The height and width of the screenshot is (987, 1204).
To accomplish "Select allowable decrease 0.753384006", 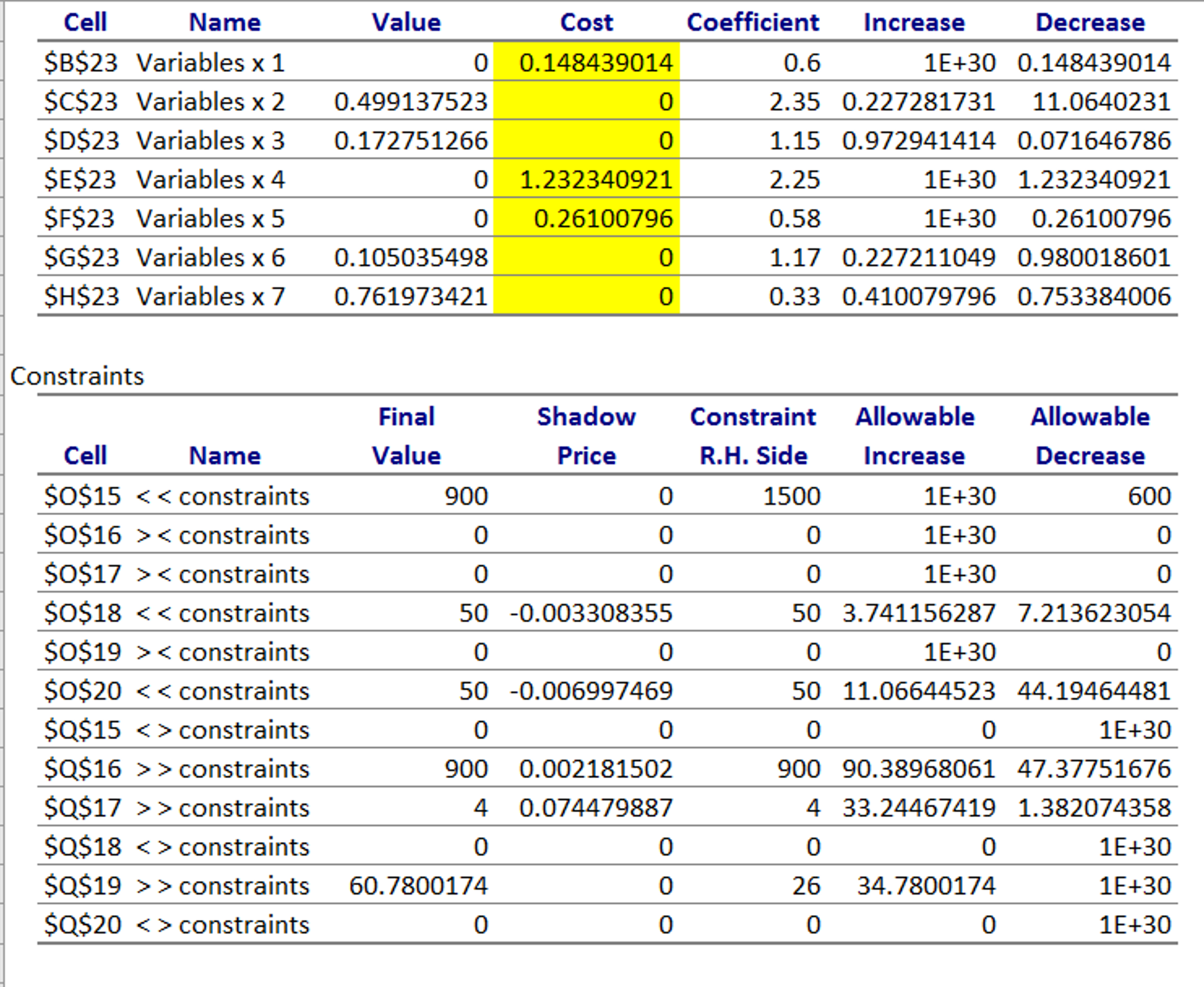I will coord(1094,297).
